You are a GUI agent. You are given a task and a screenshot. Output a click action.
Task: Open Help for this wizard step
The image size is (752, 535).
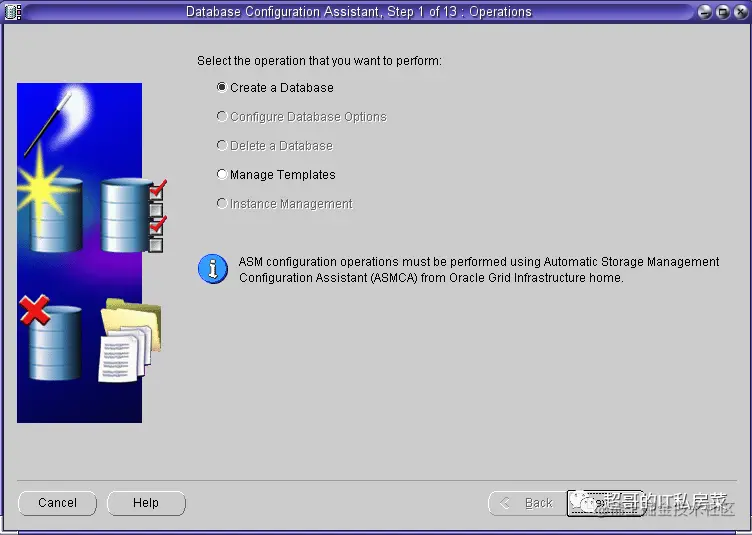click(x=146, y=503)
